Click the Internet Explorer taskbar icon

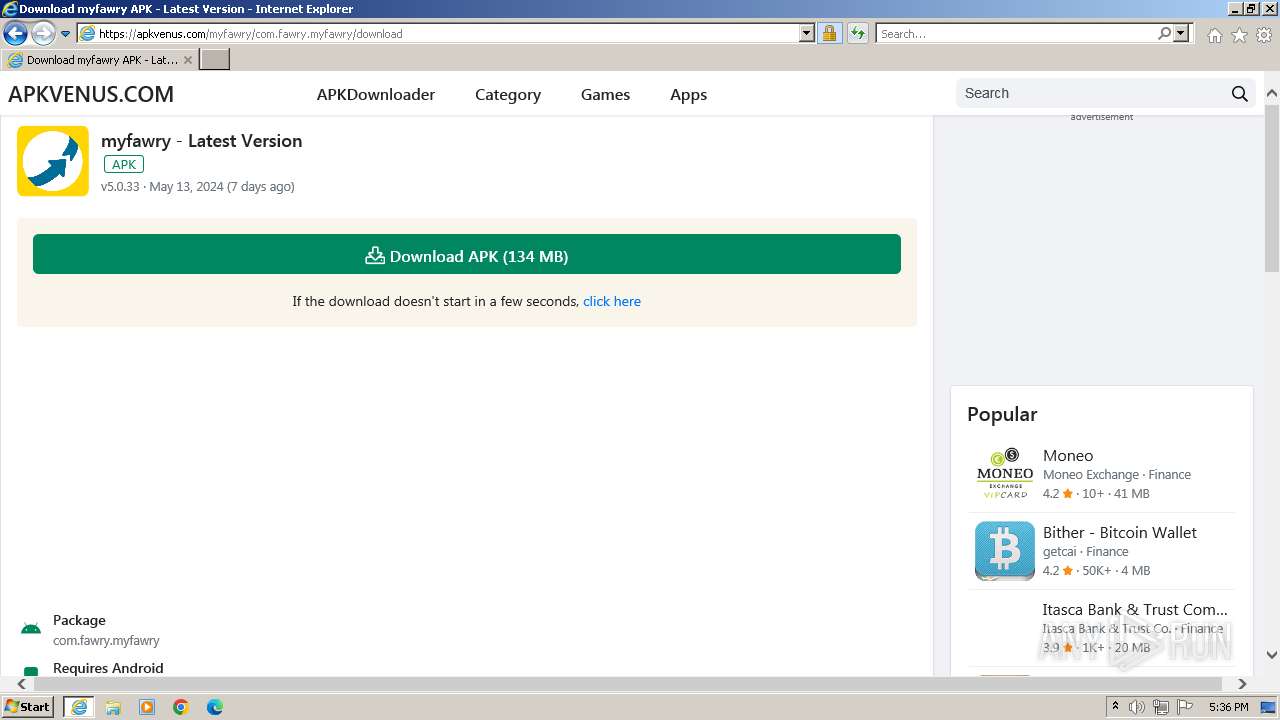click(x=79, y=707)
